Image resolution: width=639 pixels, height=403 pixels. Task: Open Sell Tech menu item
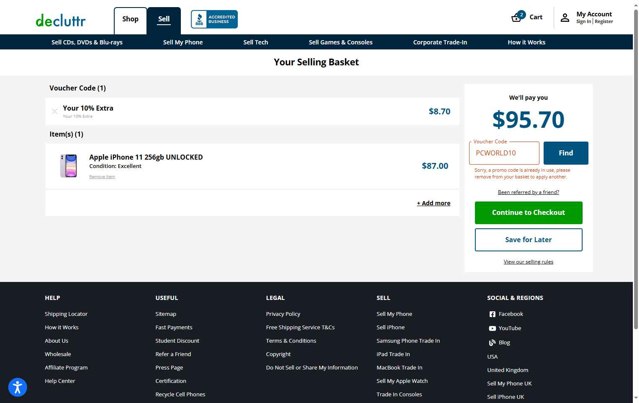point(256,42)
